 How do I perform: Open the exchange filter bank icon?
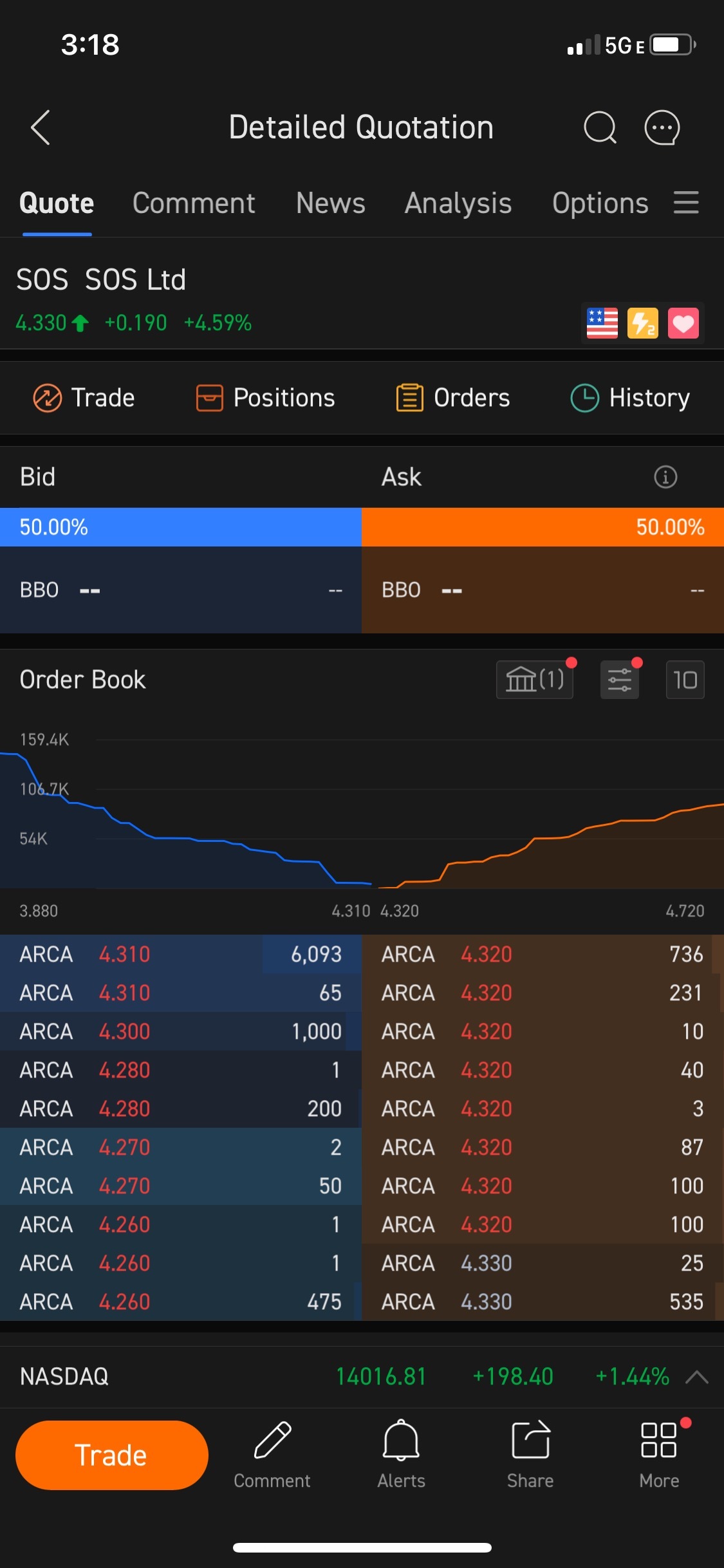click(x=535, y=680)
